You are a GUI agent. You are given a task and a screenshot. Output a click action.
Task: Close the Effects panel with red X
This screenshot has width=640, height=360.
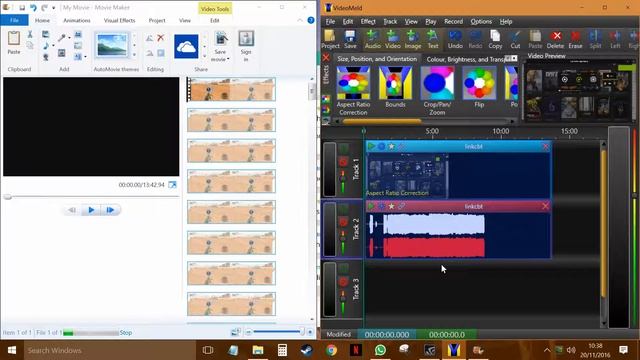[x=326, y=58]
